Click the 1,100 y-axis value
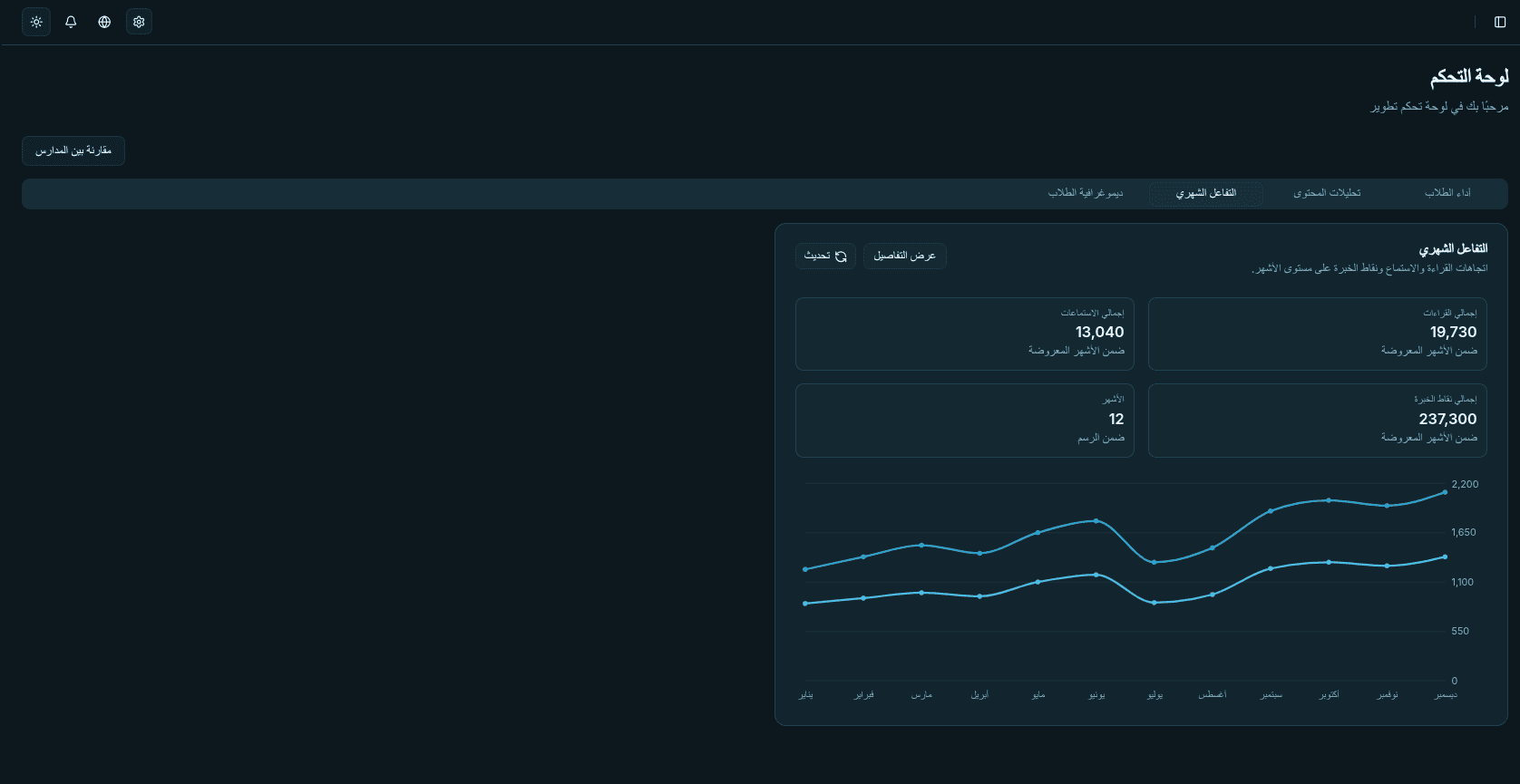 [1463, 583]
